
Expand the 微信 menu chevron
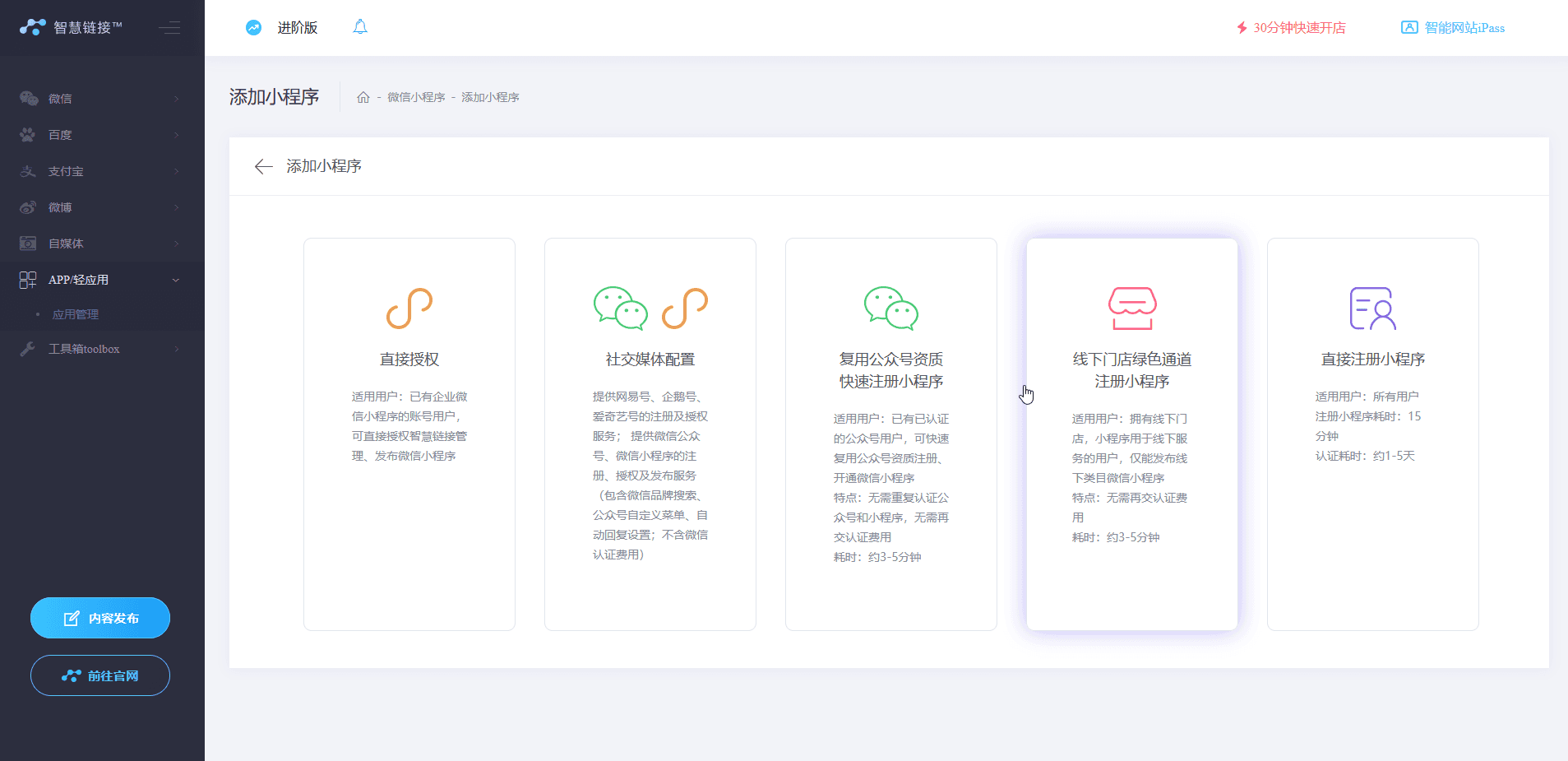coord(176,99)
